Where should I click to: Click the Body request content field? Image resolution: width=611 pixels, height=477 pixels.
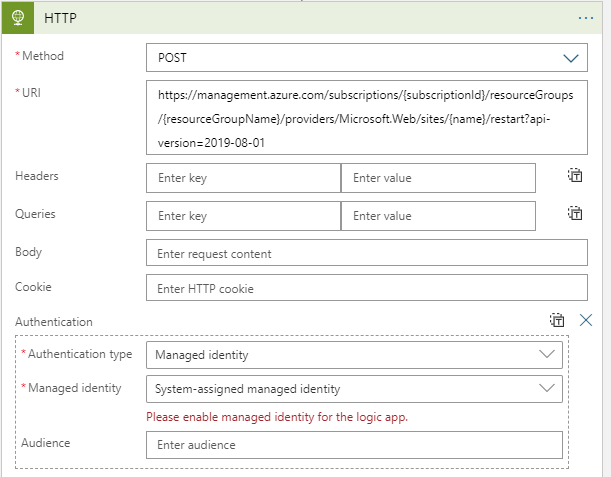367,253
